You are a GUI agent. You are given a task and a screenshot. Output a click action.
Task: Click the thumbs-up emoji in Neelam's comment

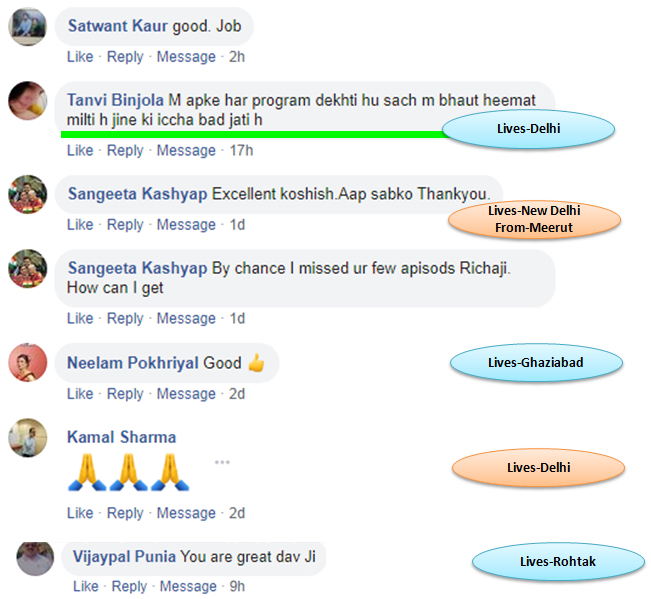[x=256, y=362]
